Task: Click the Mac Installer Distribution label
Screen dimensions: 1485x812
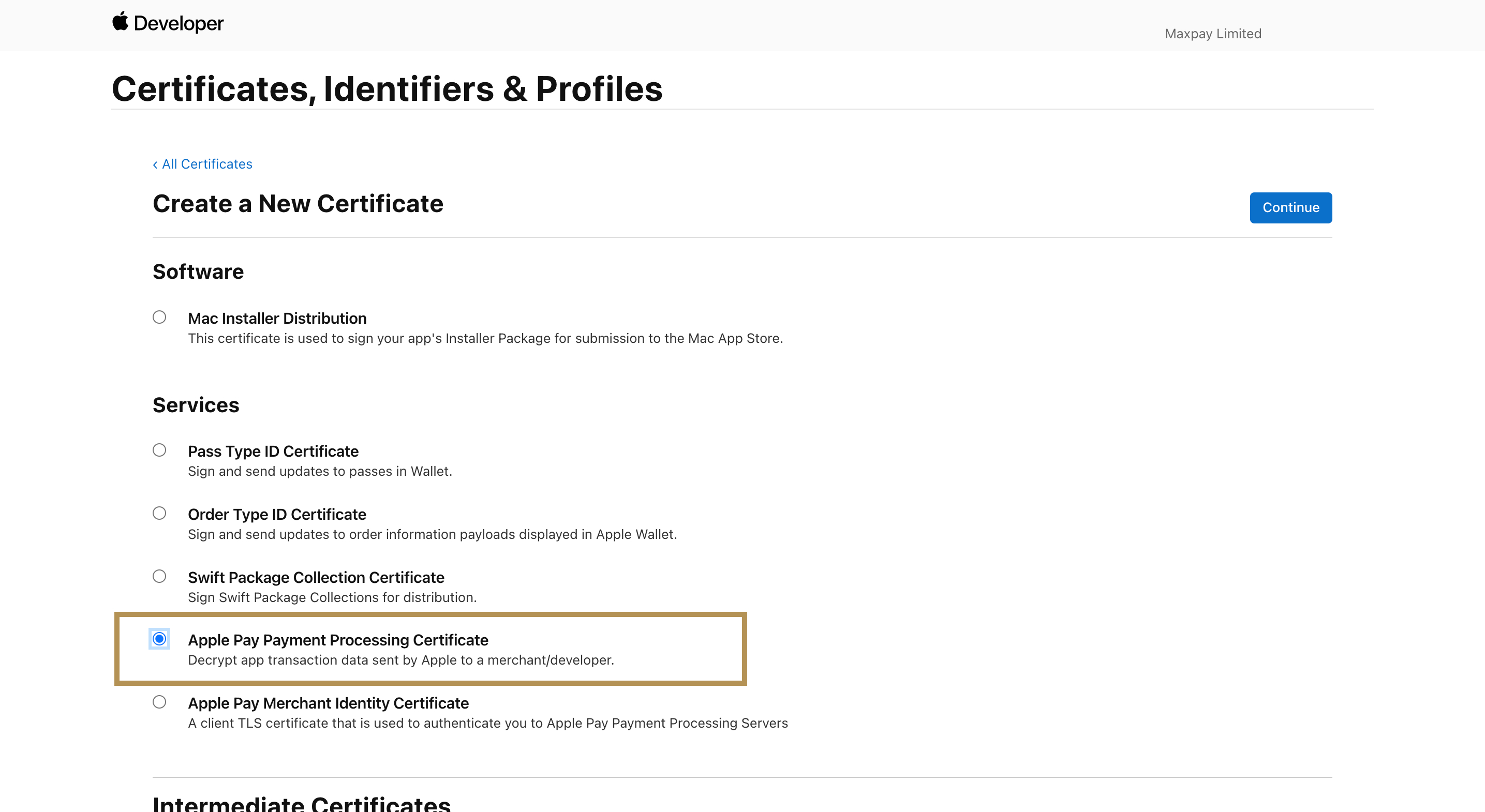Action: 277,318
